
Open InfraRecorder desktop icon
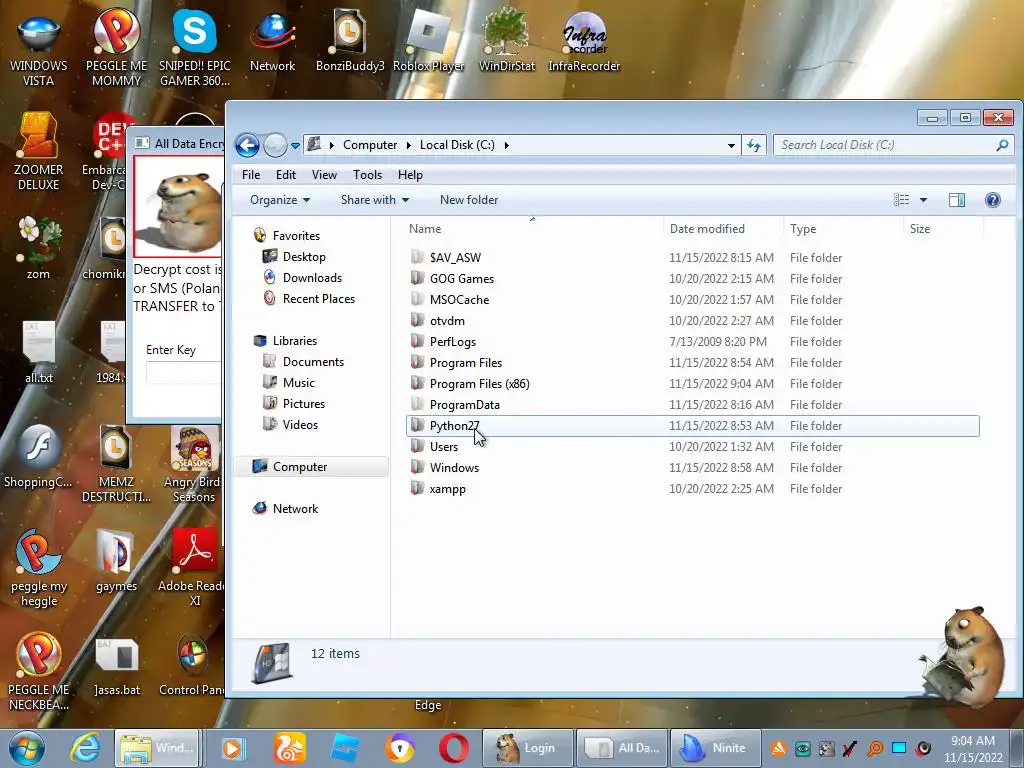[x=584, y=40]
